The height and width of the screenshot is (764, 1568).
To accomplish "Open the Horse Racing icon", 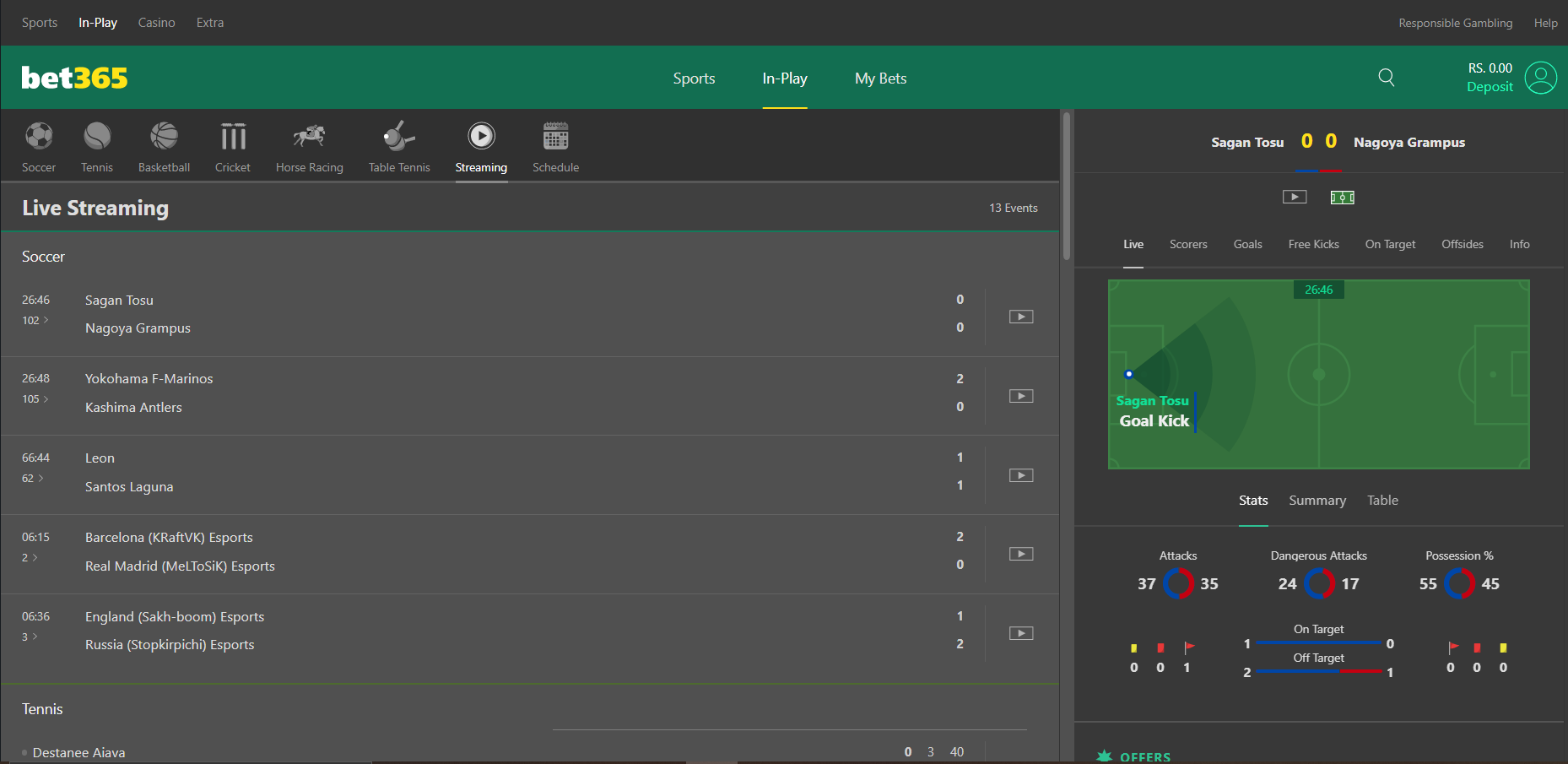I will point(309,137).
